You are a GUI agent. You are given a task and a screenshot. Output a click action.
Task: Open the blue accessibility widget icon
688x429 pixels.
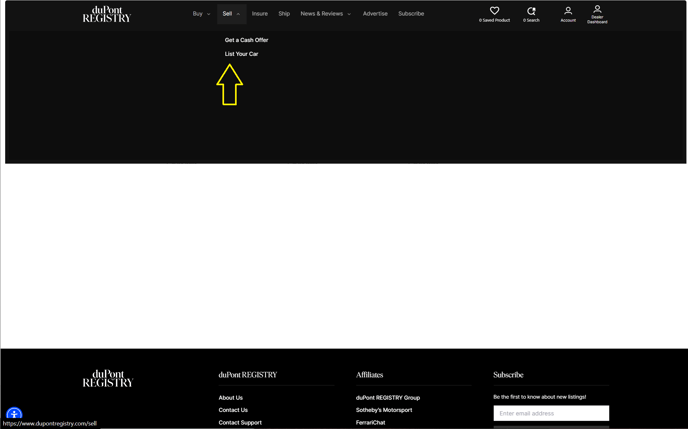pyautogui.click(x=14, y=414)
